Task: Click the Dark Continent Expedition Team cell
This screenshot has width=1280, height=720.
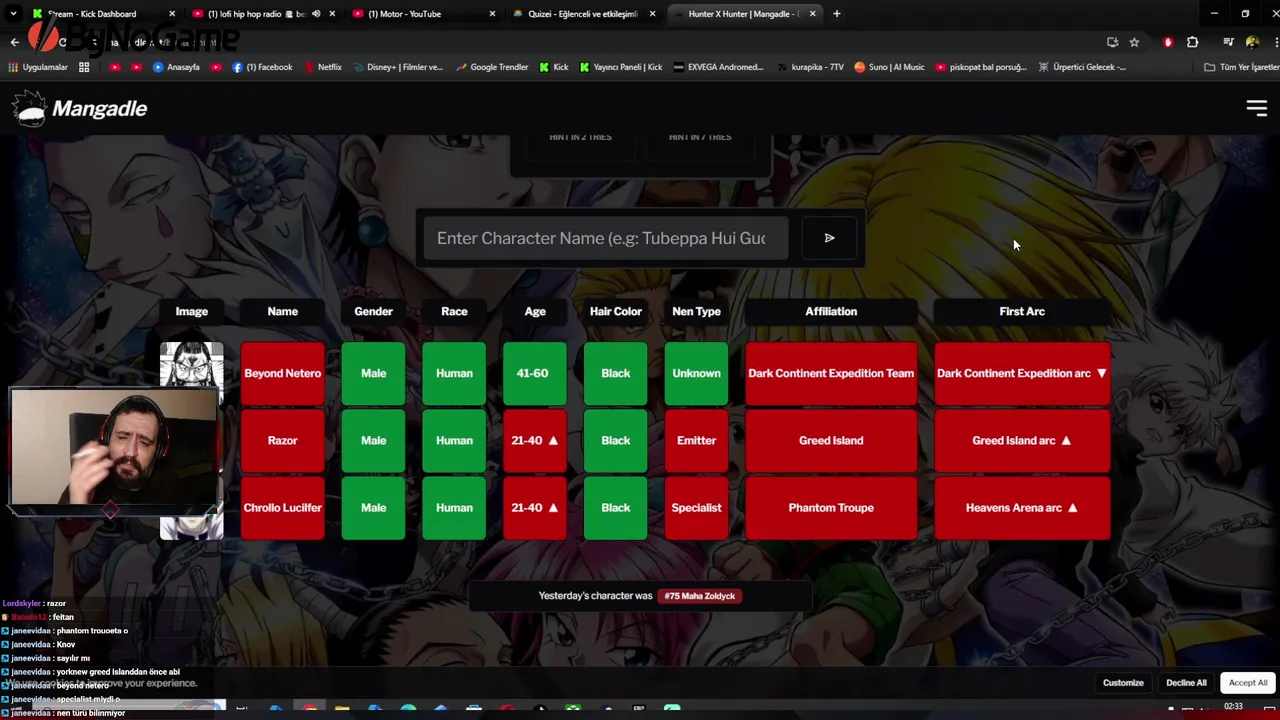Action: [x=831, y=373]
